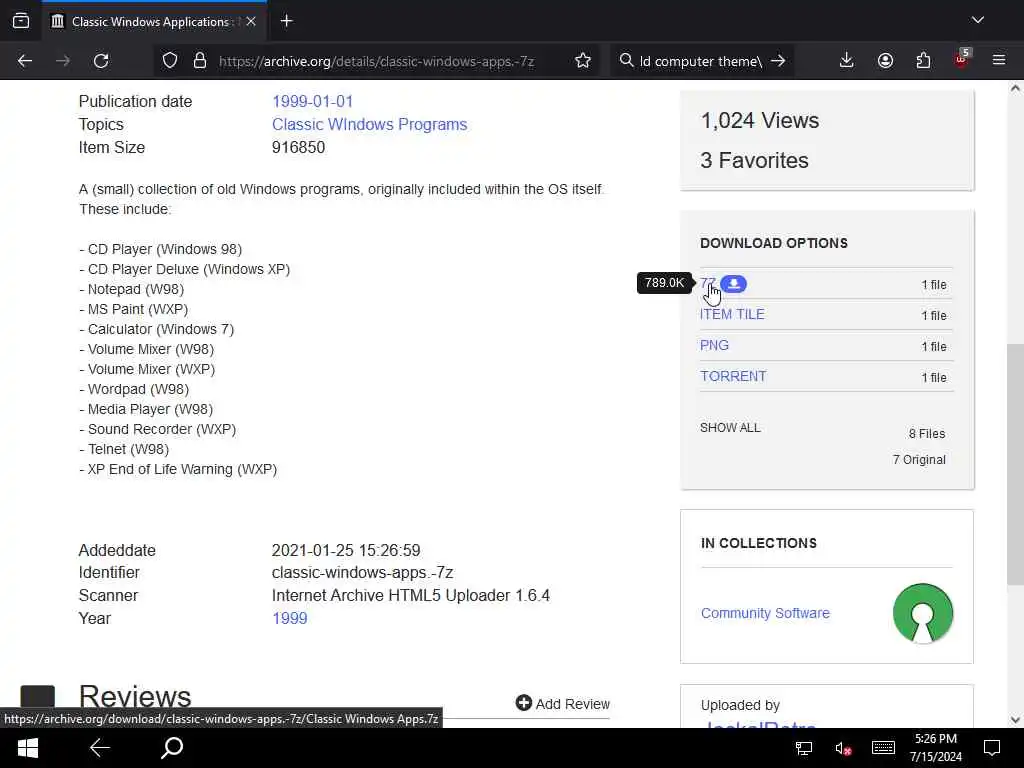Open the Firefox account icon
The height and width of the screenshot is (768, 1024).
pyautogui.click(x=885, y=61)
